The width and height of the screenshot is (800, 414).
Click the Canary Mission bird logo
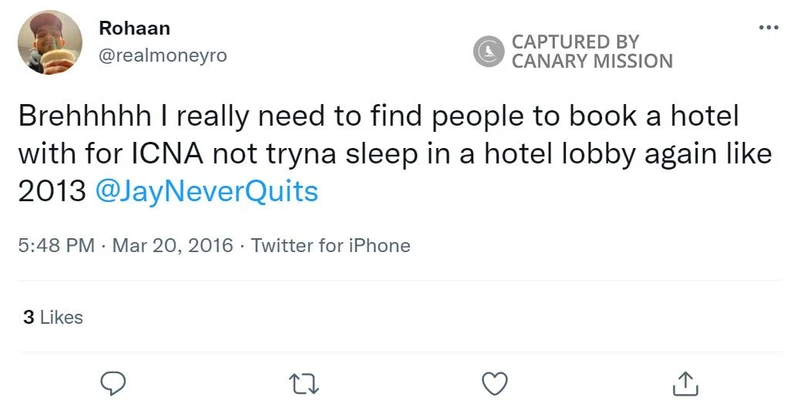pyautogui.click(x=488, y=50)
